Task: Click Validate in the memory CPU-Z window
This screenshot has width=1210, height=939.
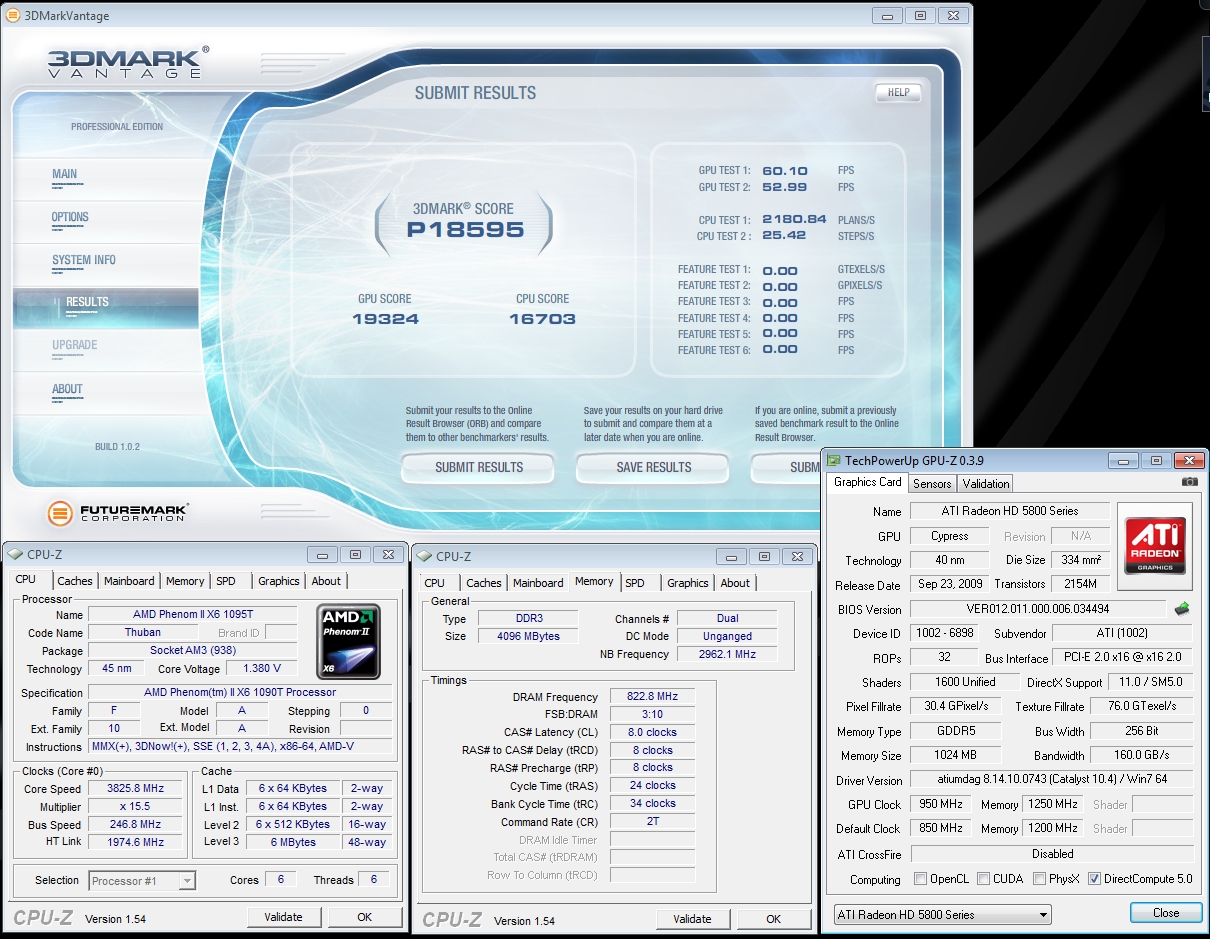Action: (x=693, y=919)
